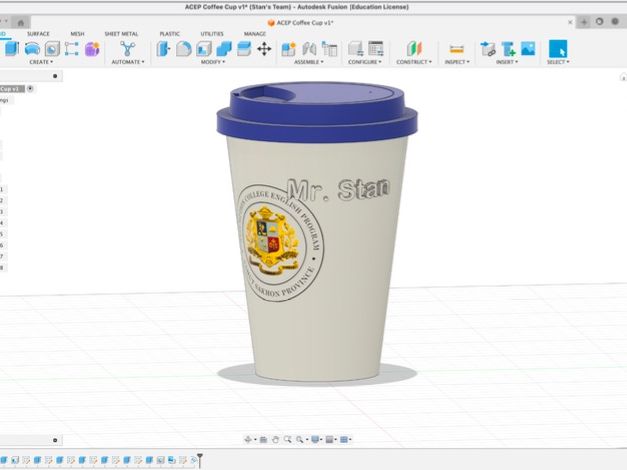Click the Grid and Snaps icon in navigation bar
Viewport: 627px width, 470px height.
(329, 440)
